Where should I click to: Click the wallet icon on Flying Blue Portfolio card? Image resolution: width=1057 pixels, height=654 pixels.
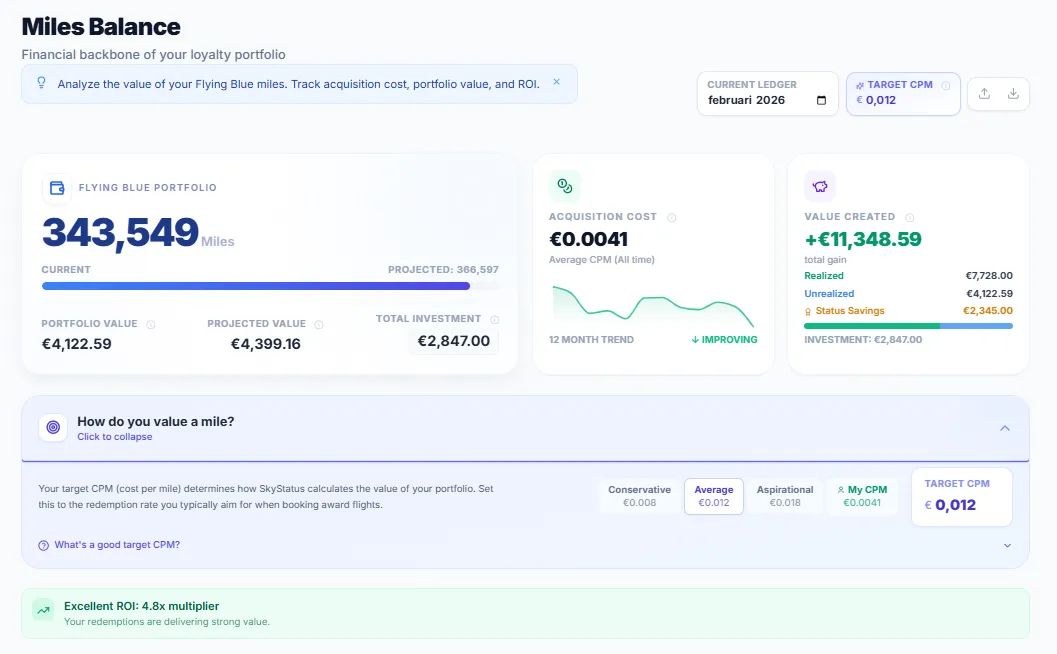pos(58,187)
